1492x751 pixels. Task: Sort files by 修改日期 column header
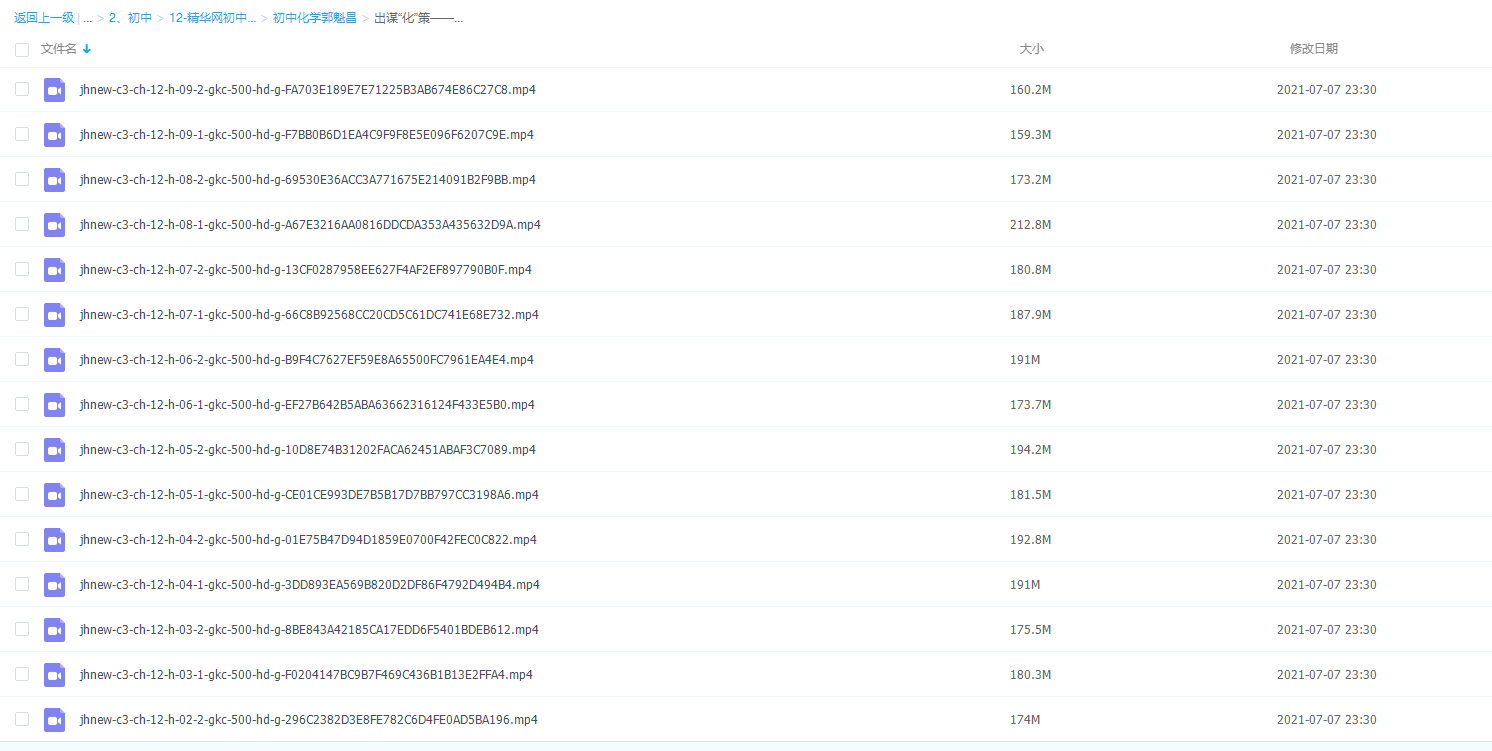click(1313, 49)
